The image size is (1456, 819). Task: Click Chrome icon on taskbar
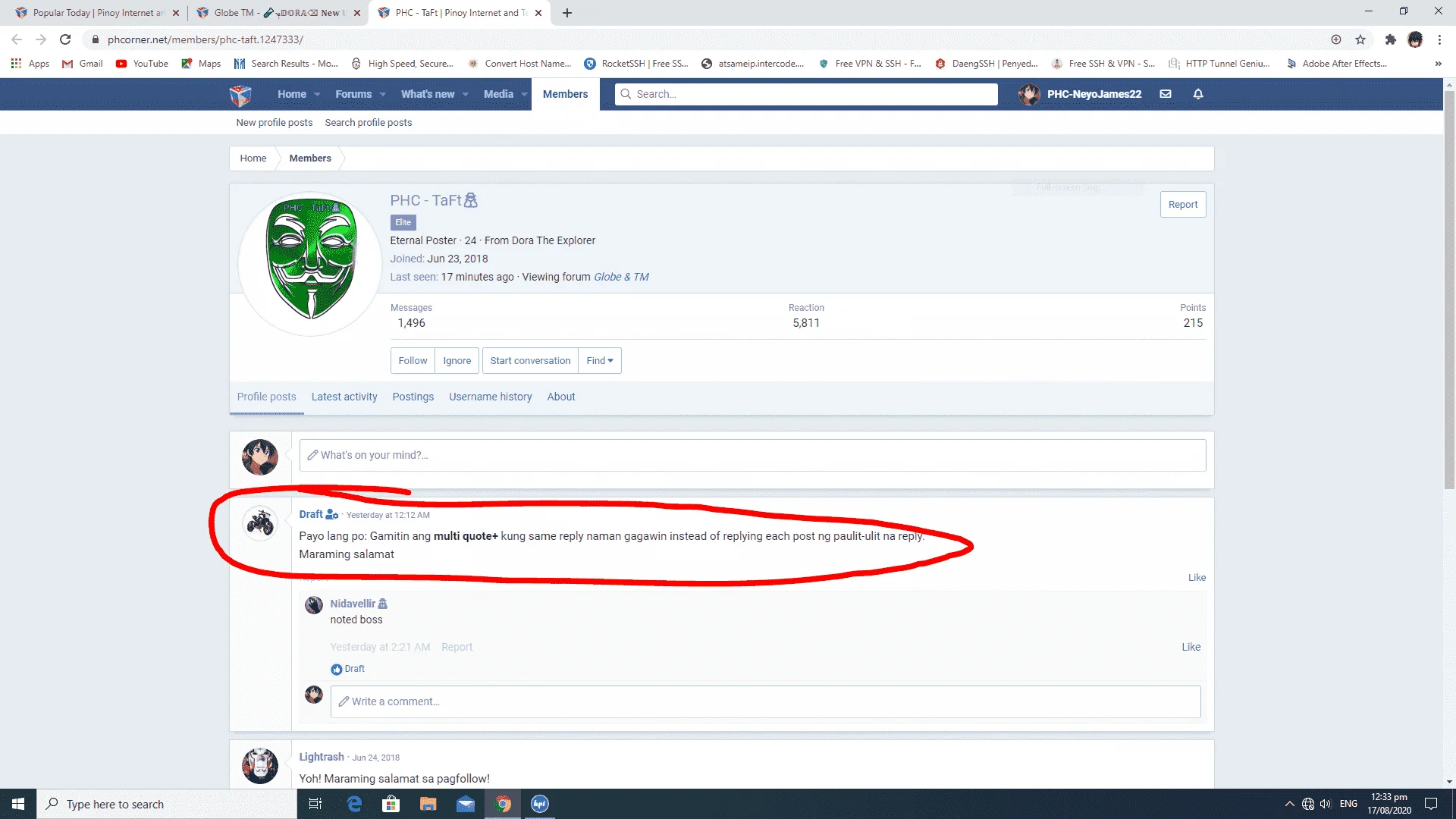(x=503, y=804)
